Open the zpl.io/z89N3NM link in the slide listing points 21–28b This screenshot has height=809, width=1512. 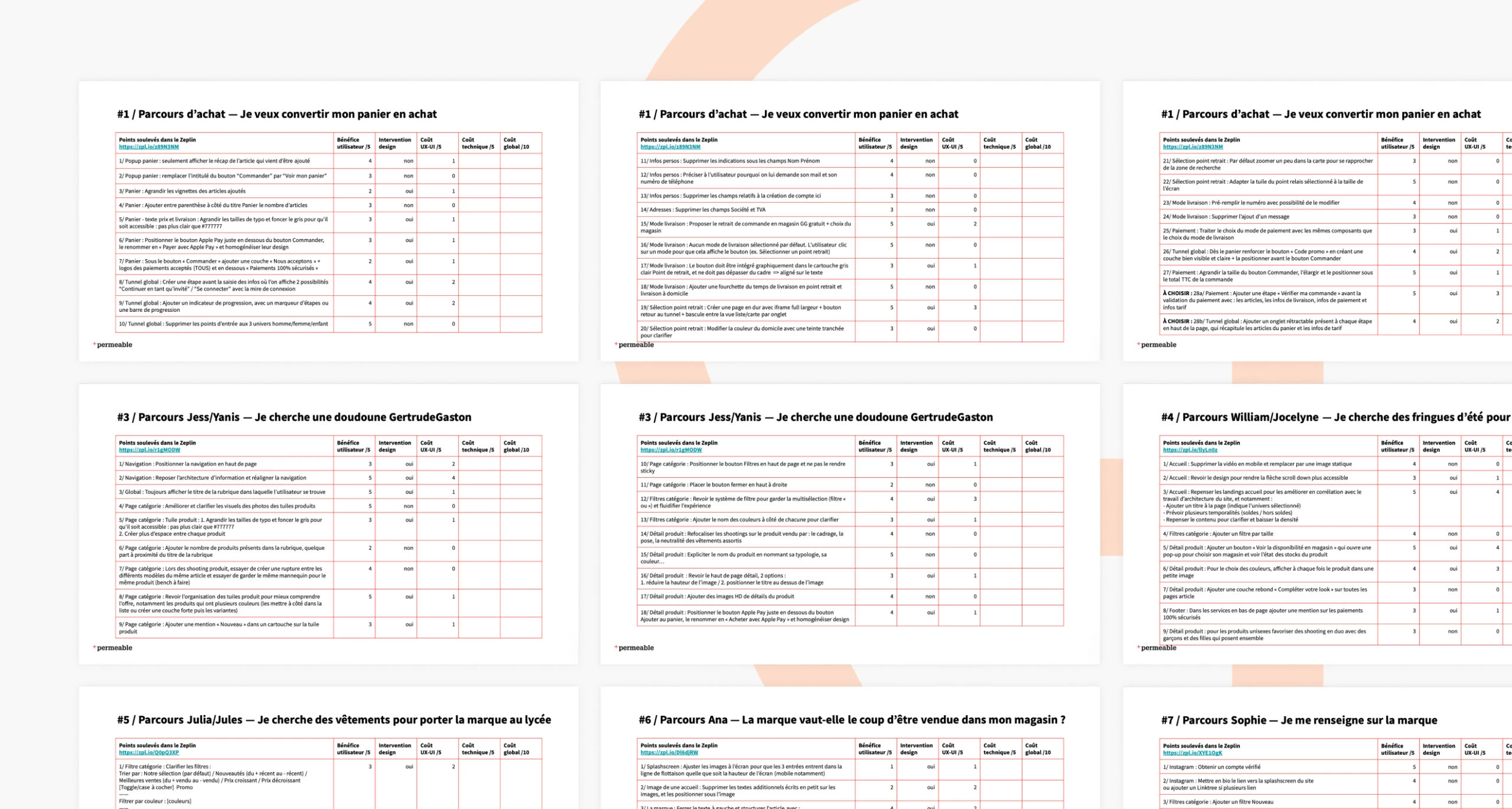pos(1193,147)
